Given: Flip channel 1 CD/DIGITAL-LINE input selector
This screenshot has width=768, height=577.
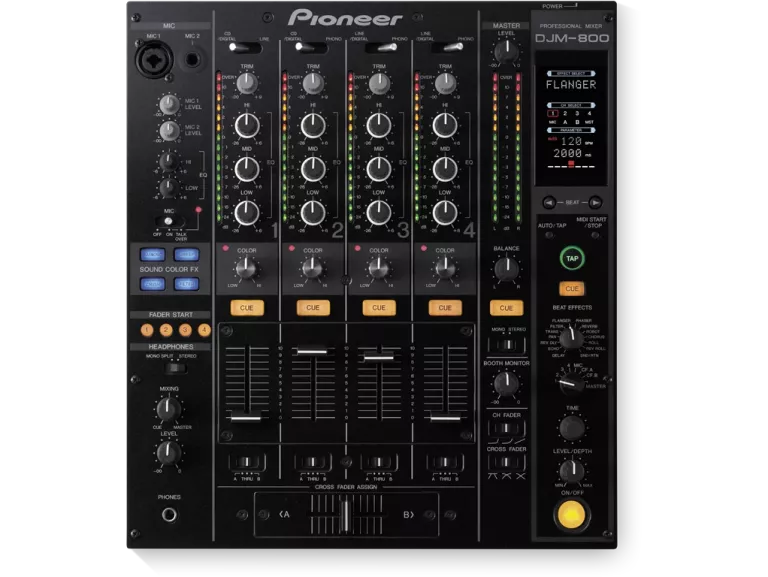Looking at the screenshot, I should point(245,48).
